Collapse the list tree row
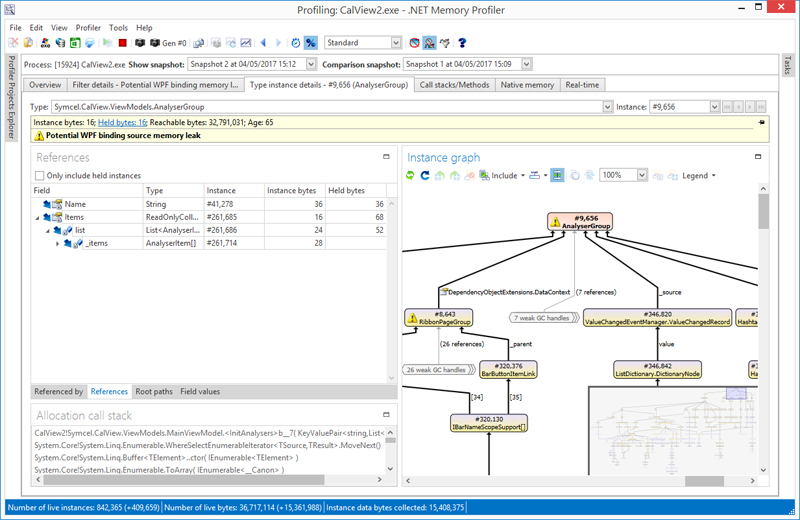The image size is (800, 520). coord(47,231)
